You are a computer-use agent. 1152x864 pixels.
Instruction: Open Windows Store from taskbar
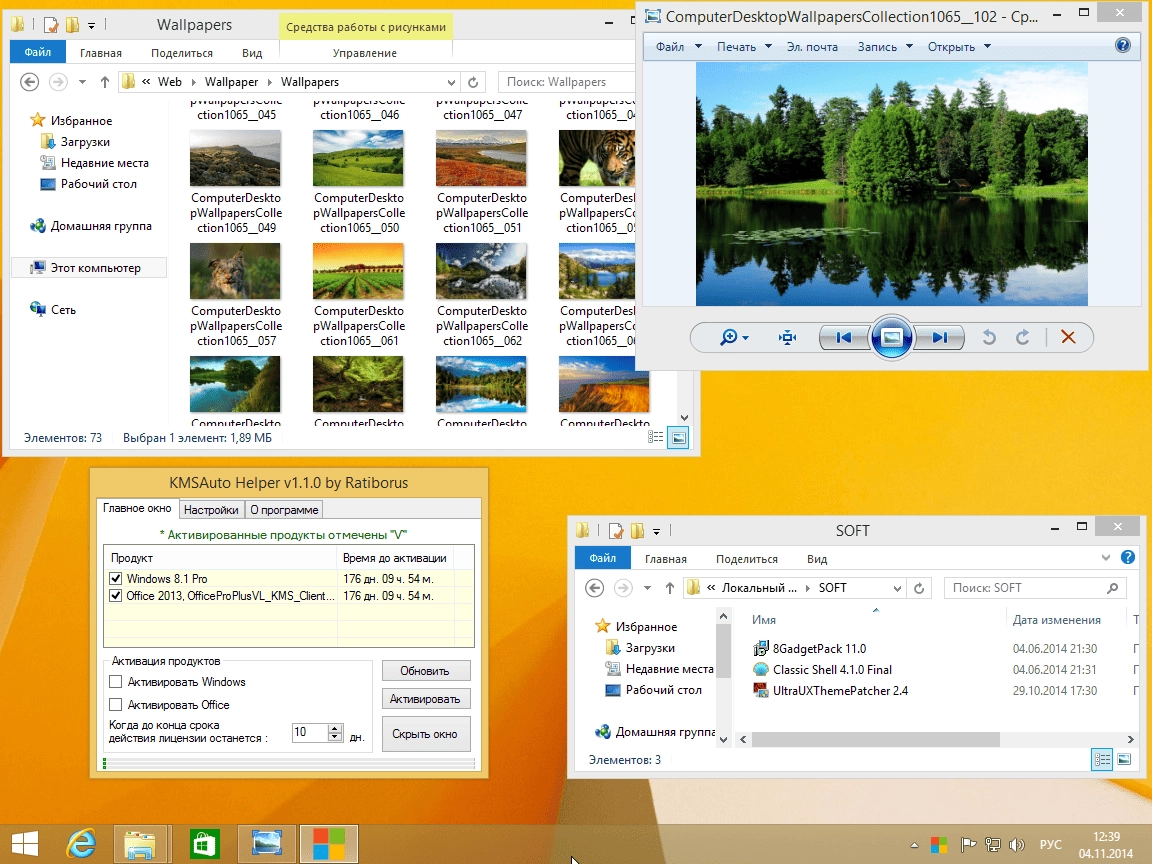(204, 843)
